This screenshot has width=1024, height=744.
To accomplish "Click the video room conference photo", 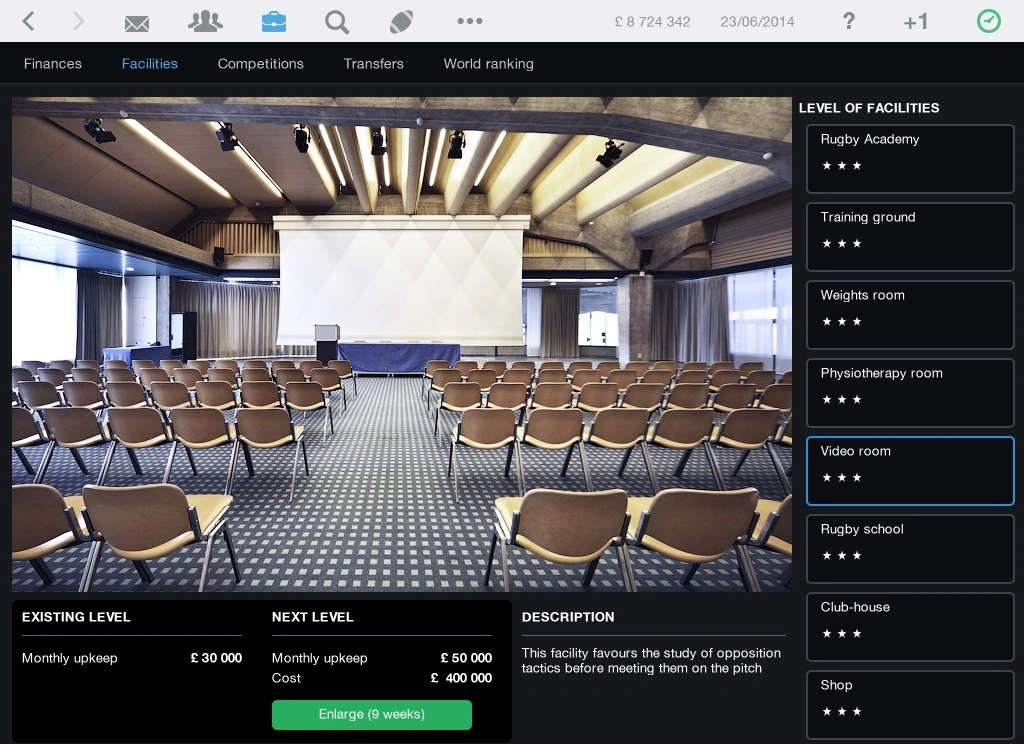I will coord(401,343).
